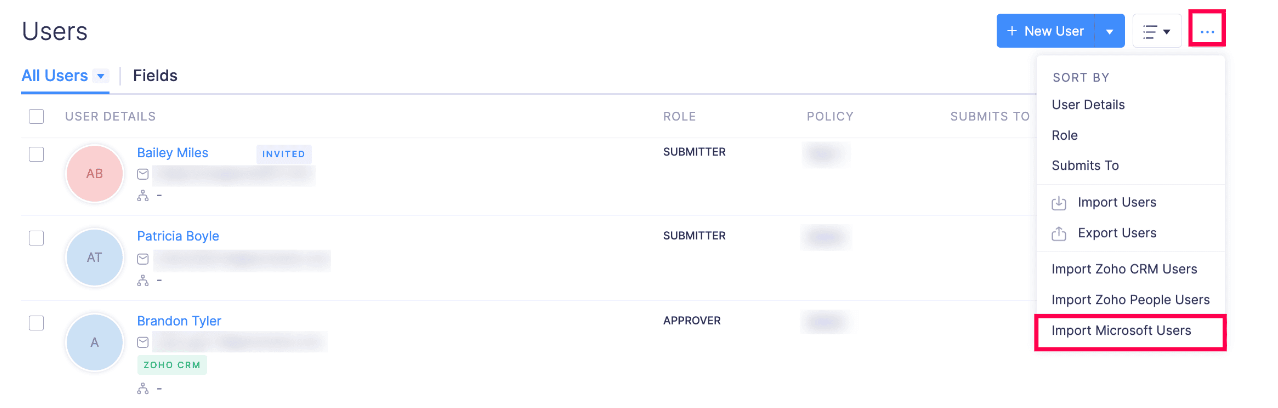
Task: Click Patricia Boyle's AT avatar
Action: [x=94, y=258]
